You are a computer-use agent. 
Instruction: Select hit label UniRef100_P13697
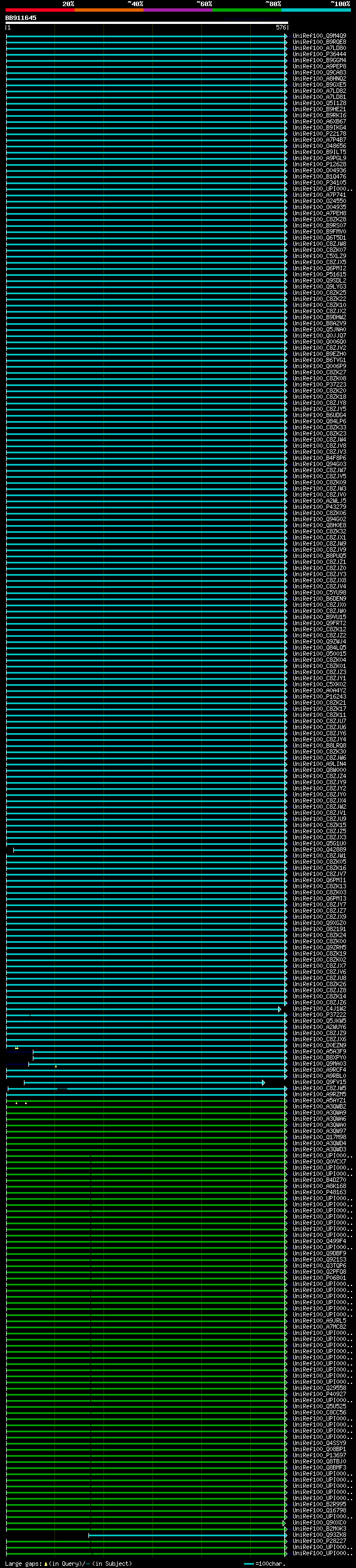(x=319, y=1456)
